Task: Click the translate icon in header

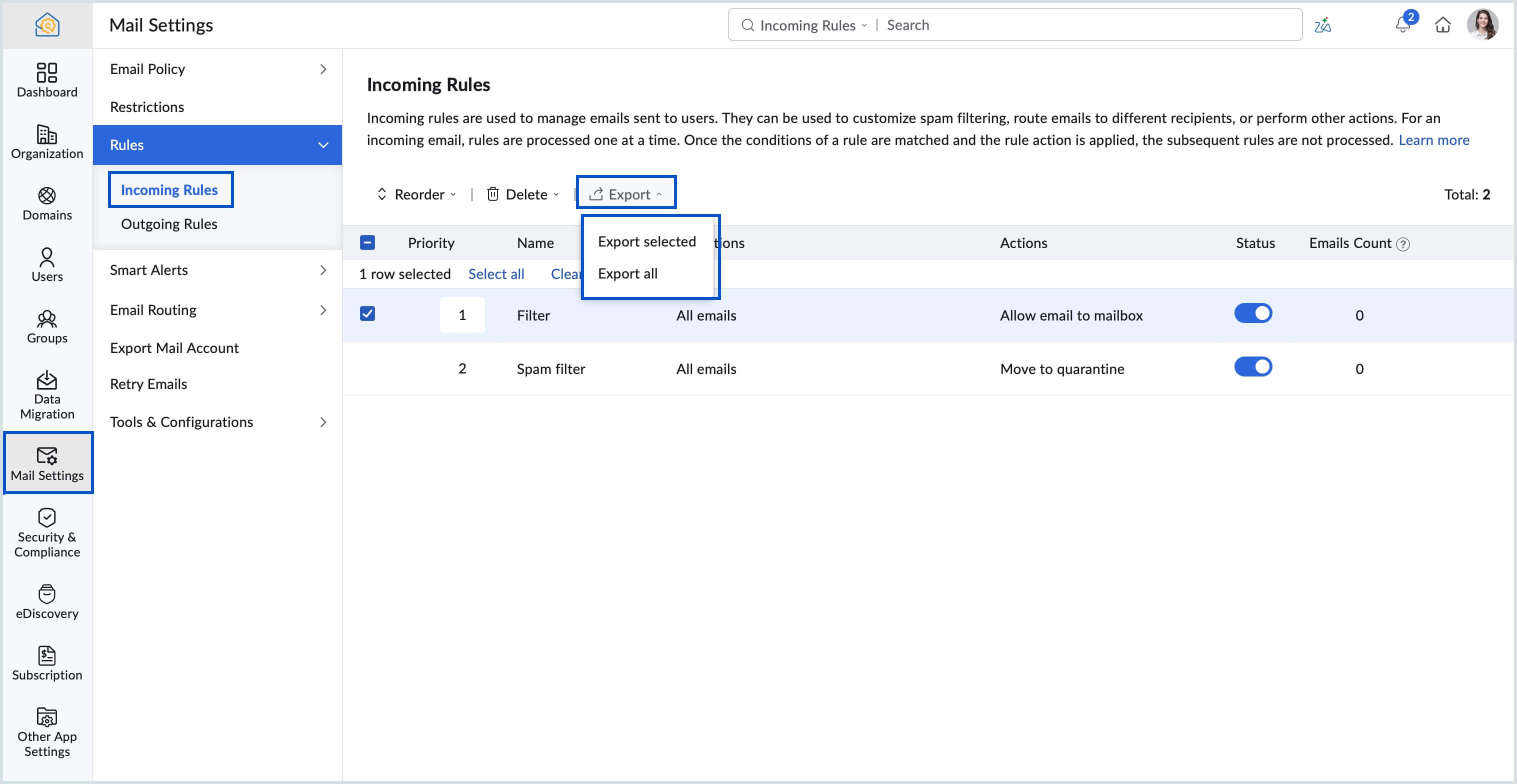Action: (1322, 24)
